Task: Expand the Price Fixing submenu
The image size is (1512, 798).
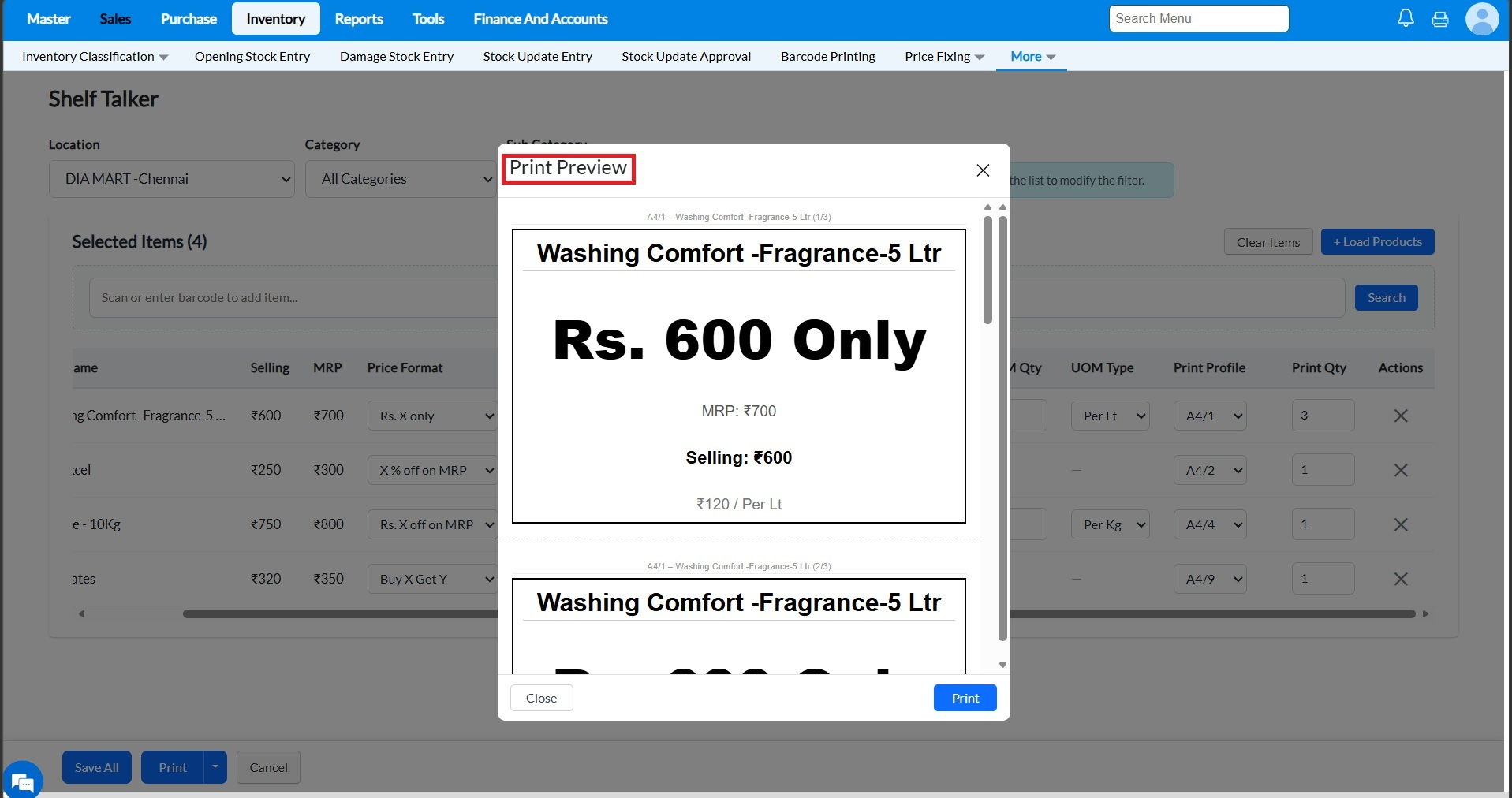Action: tap(944, 56)
